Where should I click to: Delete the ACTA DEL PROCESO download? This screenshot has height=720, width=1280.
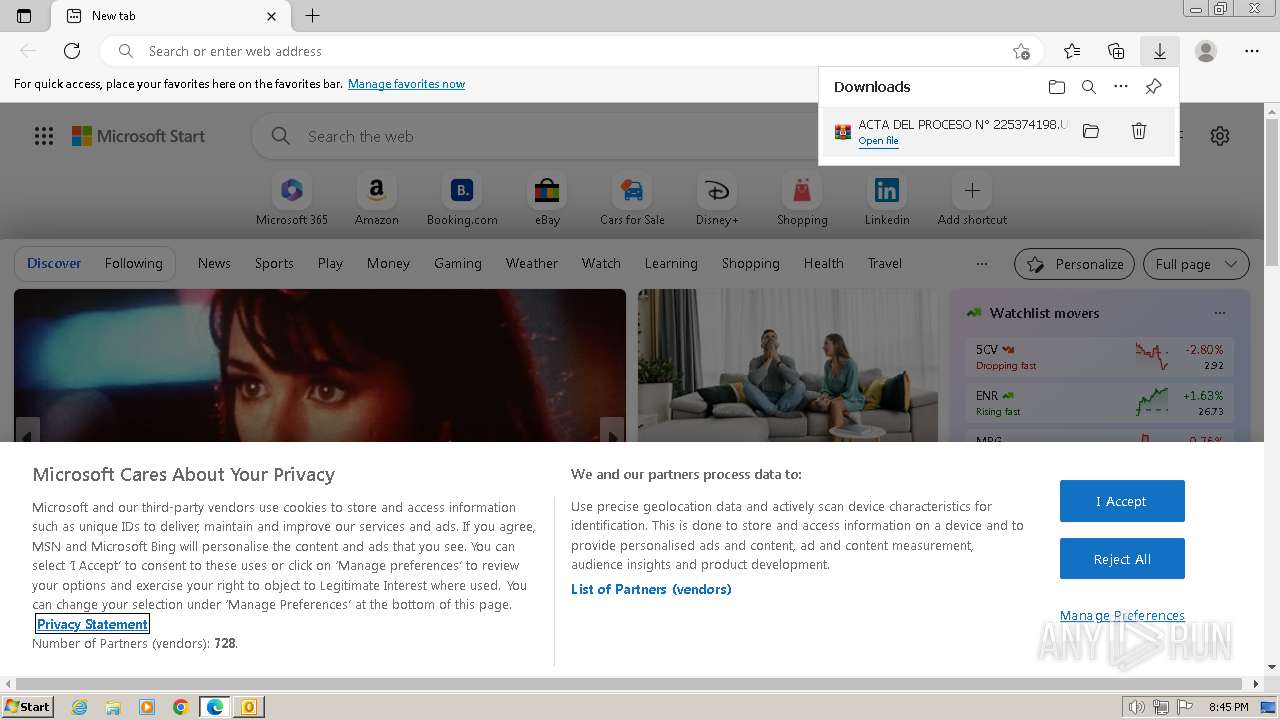pyautogui.click(x=1139, y=131)
